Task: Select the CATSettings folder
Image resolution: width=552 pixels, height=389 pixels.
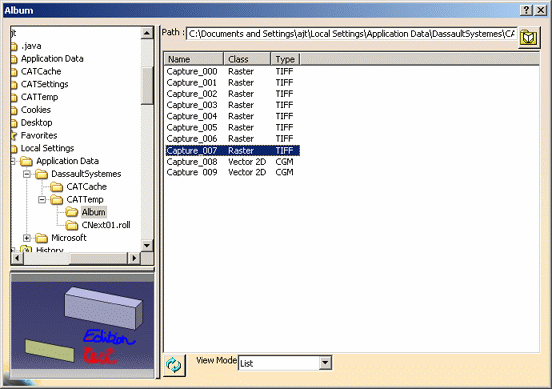Action: coord(45,84)
